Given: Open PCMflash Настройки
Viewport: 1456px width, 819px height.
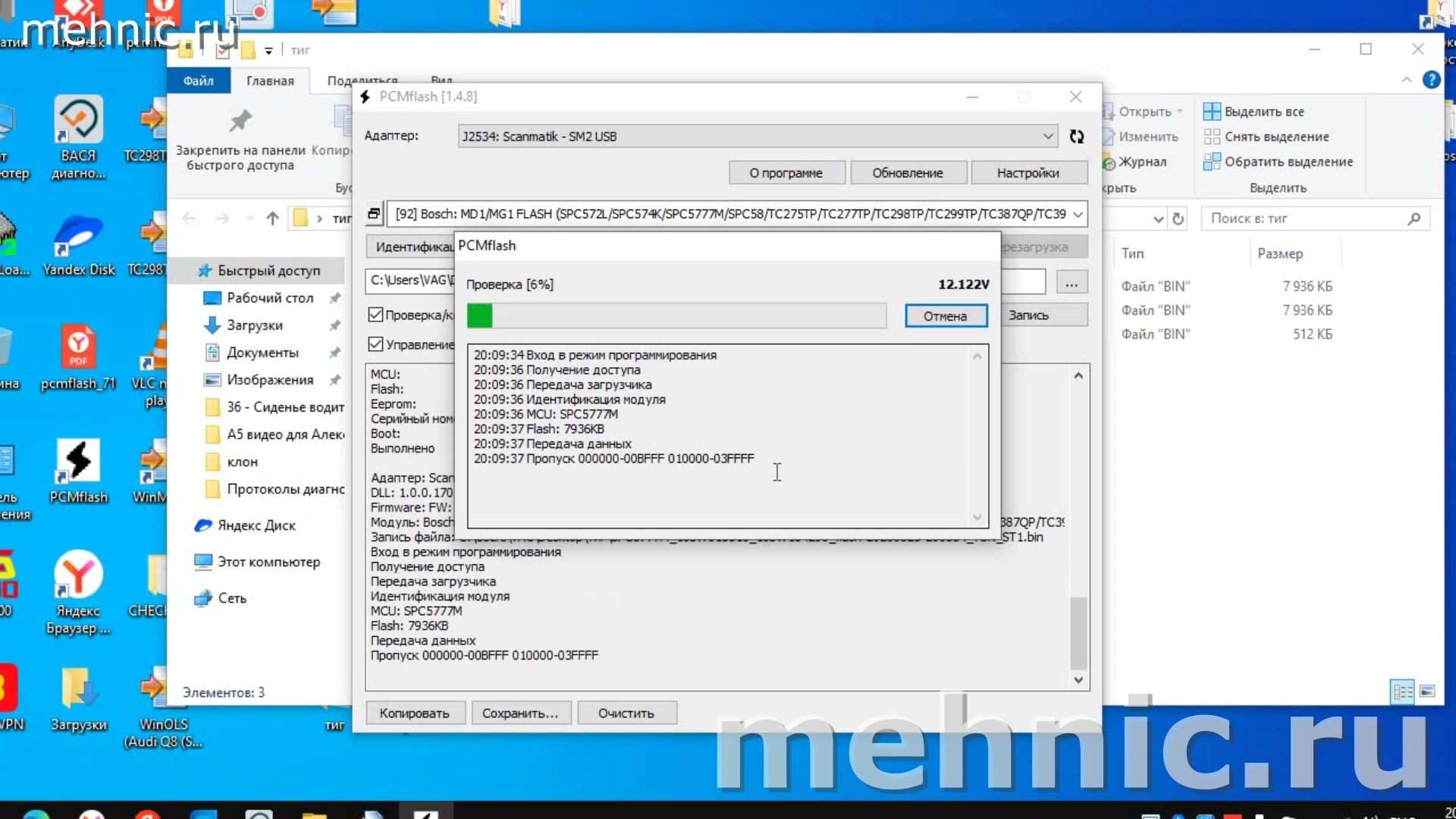Looking at the screenshot, I should 1028,173.
